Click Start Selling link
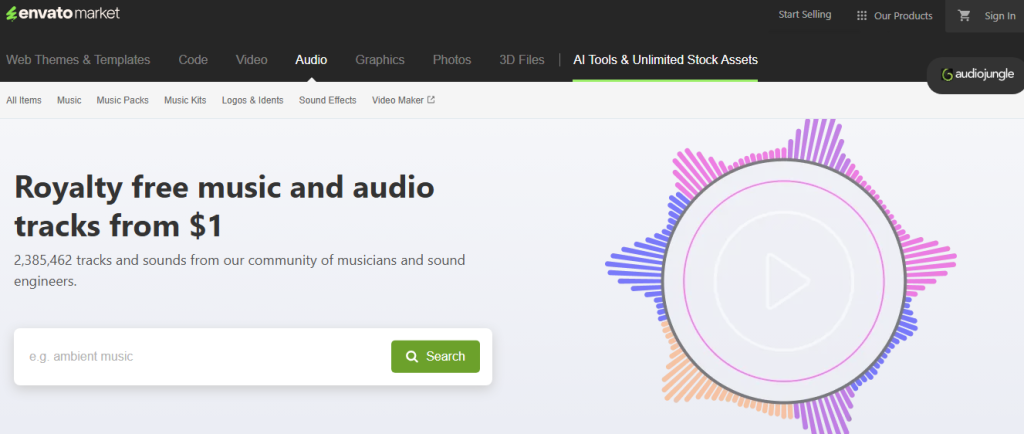This screenshot has height=434, width=1024. coord(805,14)
